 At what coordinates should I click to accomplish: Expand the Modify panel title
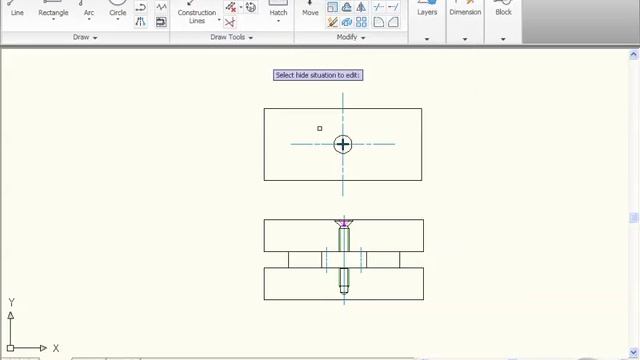pyautogui.click(x=351, y=37)
